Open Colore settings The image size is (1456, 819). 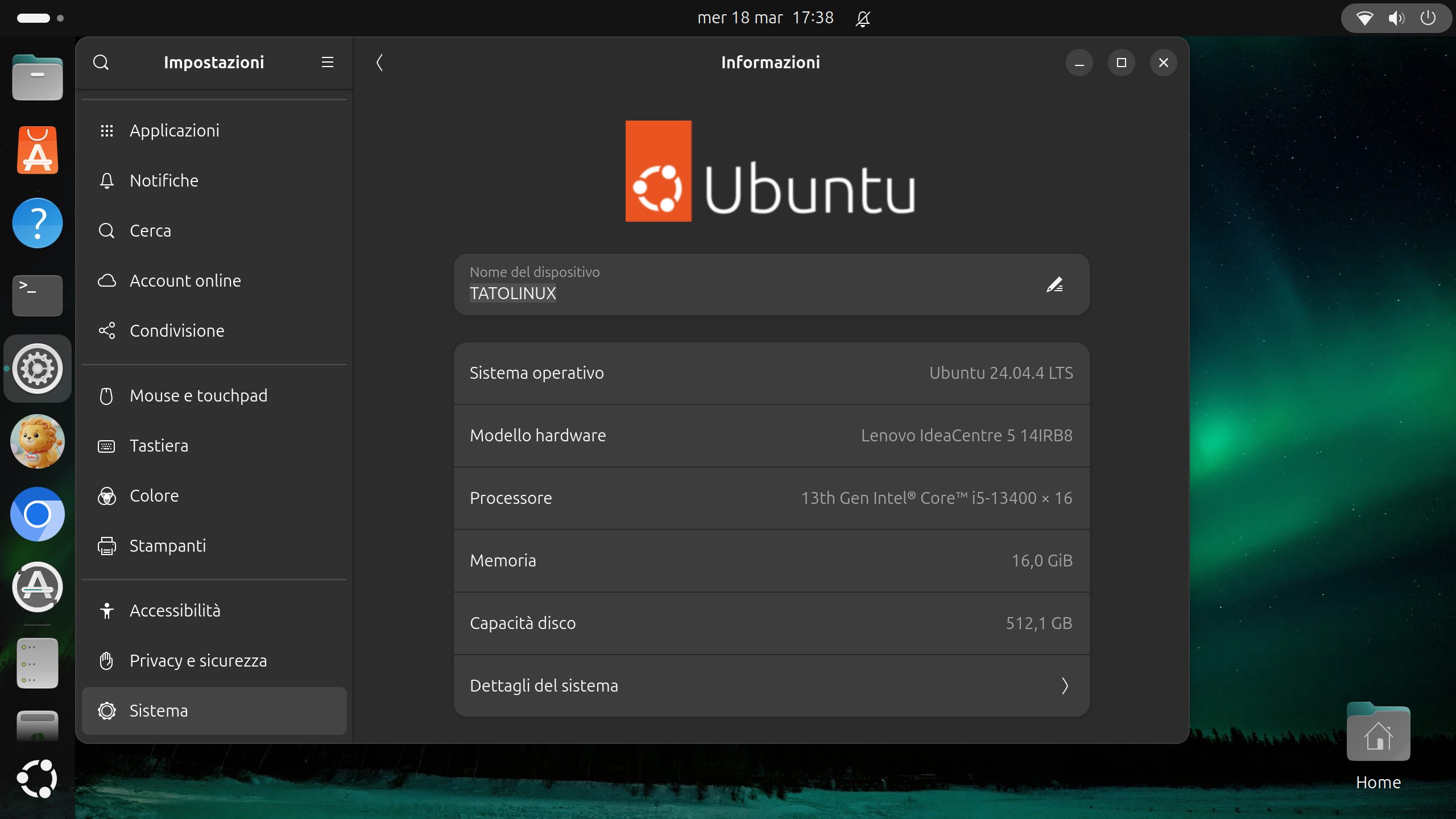tap(154, 495)
